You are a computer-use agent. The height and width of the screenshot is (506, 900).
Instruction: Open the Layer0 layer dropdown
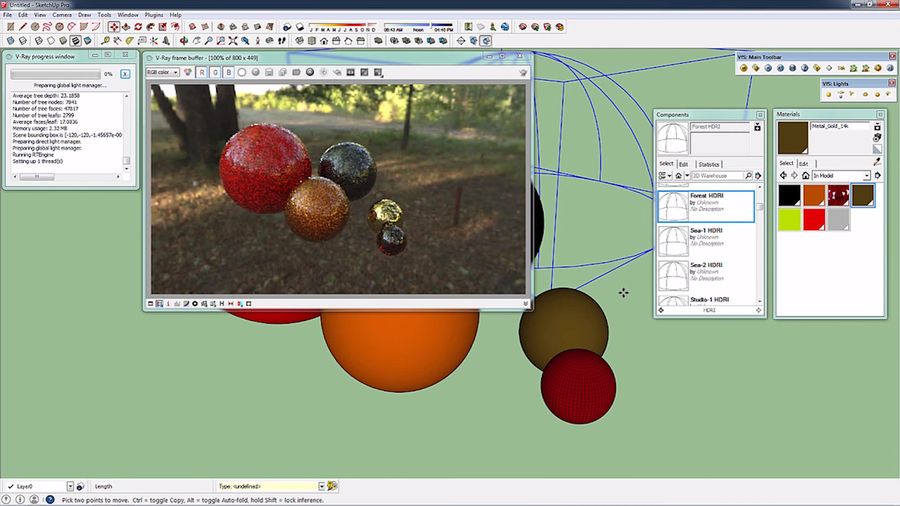(70, 486)
